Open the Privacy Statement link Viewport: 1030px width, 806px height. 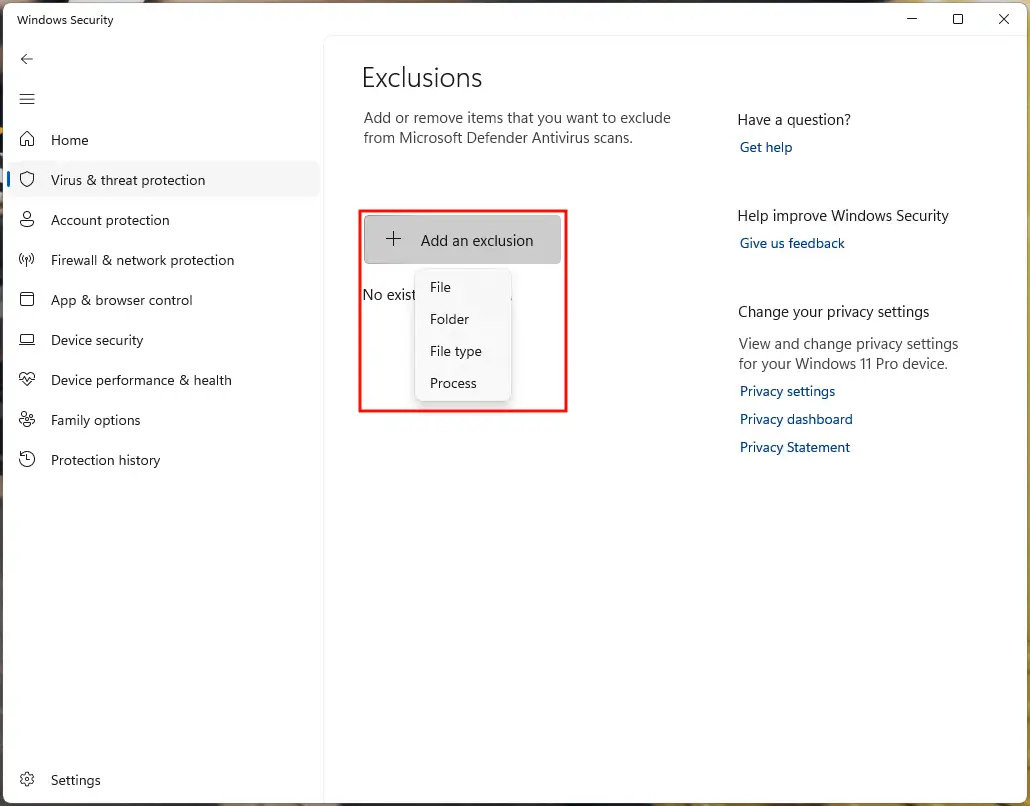[x=795, y=447]
